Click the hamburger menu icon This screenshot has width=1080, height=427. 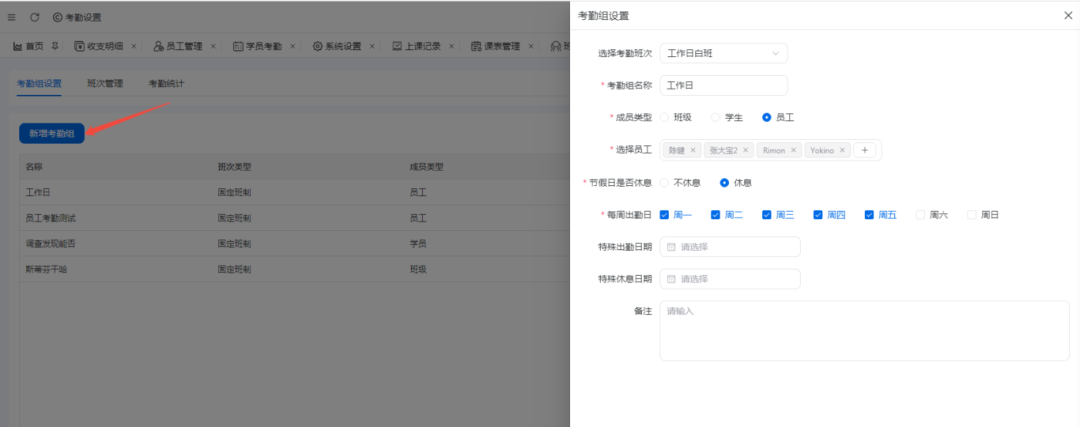pos(12,17)
